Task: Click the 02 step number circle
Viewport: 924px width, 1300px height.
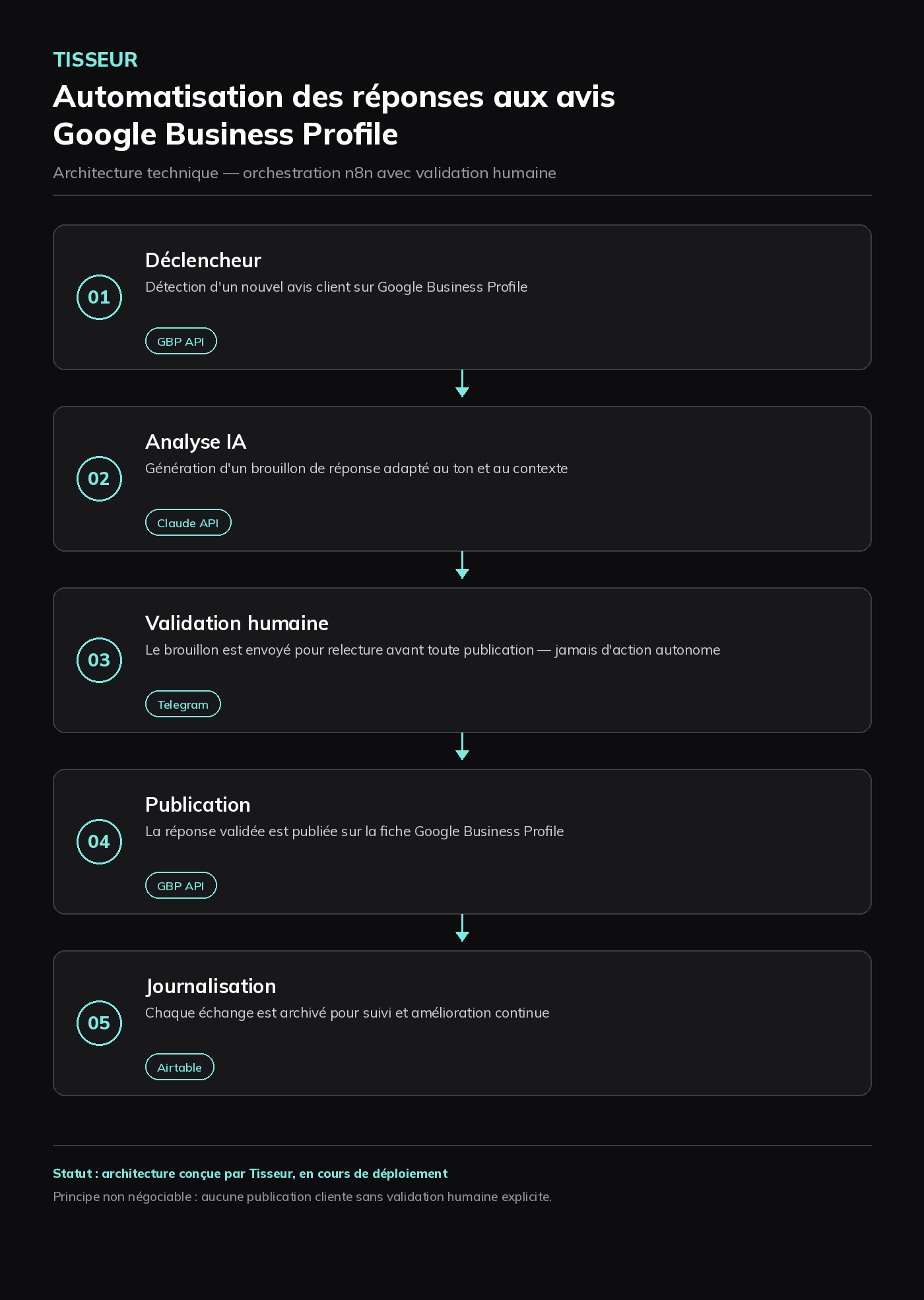Action: [99, 478]
